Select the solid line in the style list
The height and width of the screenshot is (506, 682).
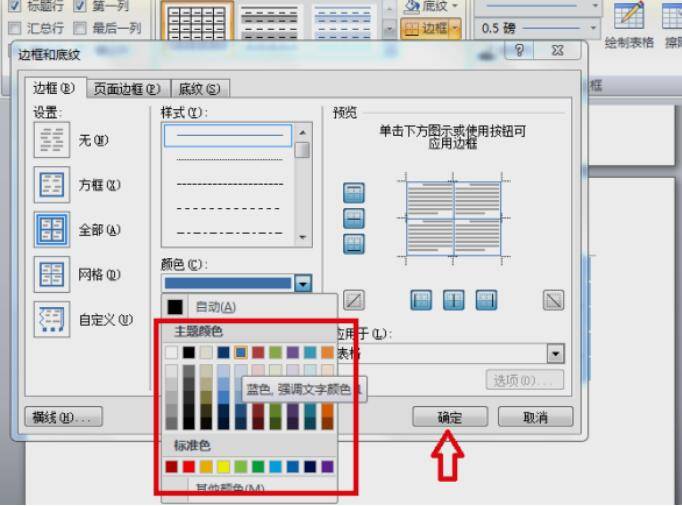(229, 135)
